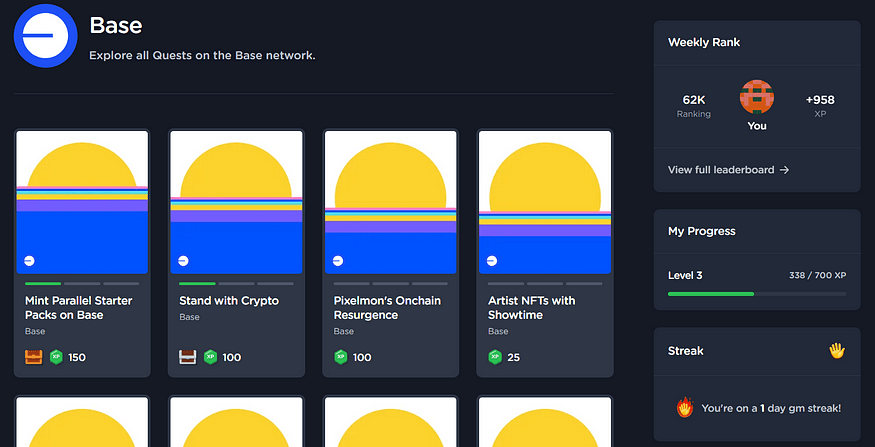Click the 25 XP reward on Artist NFTs card
This screenshot has height=447, width=875.
[x=513, y=357]
